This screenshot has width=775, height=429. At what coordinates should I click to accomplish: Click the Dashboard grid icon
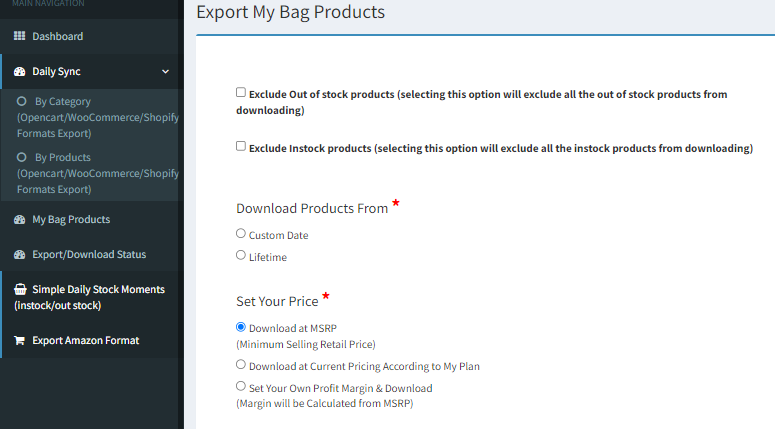point(19,36)
